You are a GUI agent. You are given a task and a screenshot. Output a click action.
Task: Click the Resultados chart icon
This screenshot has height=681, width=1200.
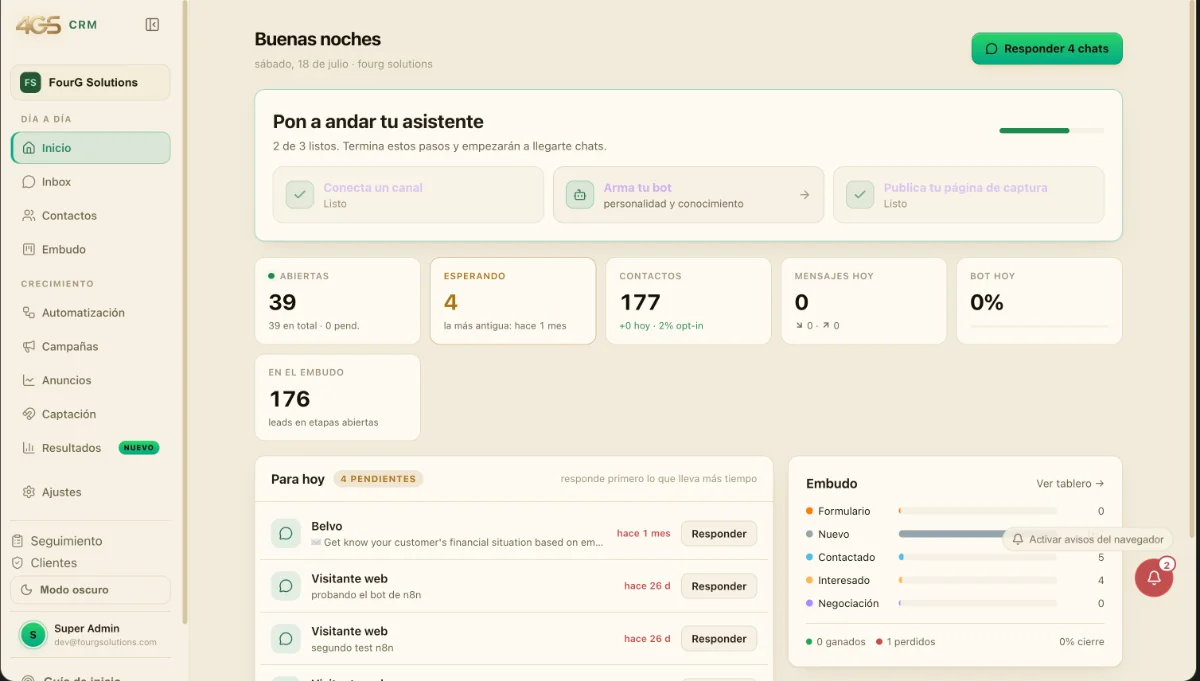point(29,448)
